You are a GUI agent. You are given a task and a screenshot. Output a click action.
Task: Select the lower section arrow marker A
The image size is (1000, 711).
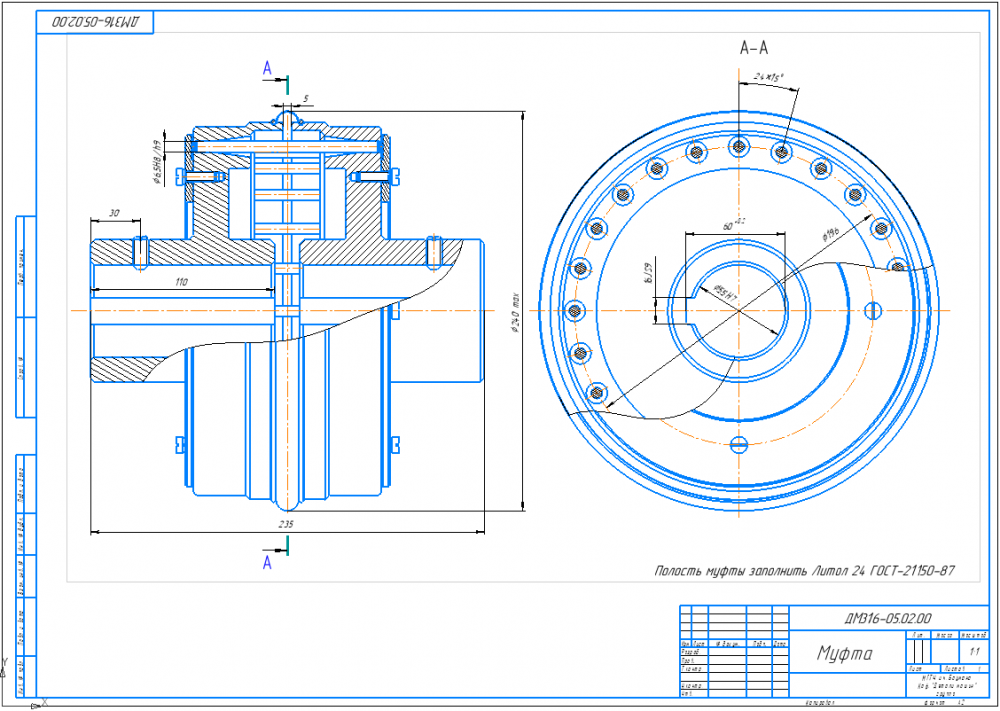(x=267, y=563)
